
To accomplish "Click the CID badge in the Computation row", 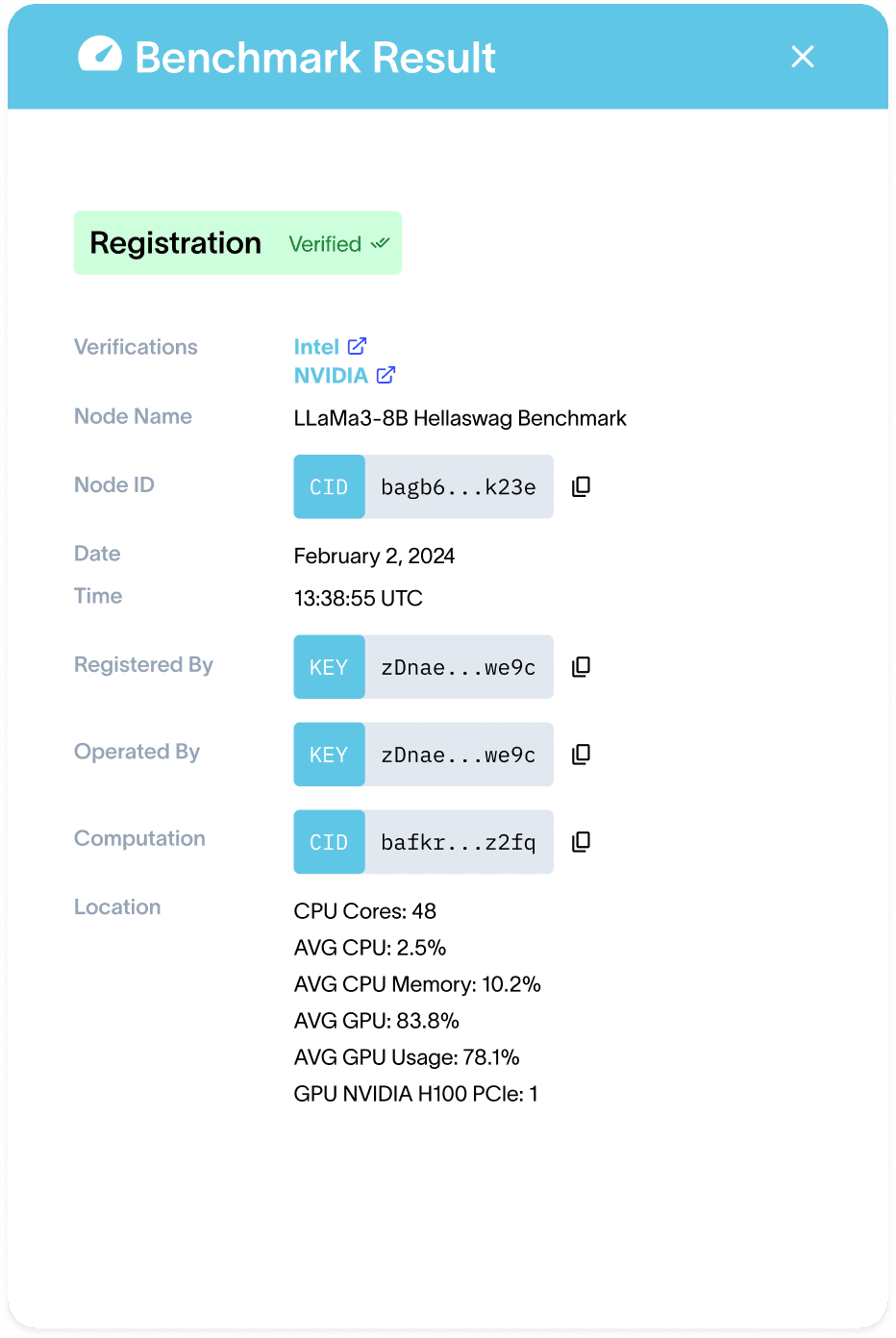I will pos(329,842).
